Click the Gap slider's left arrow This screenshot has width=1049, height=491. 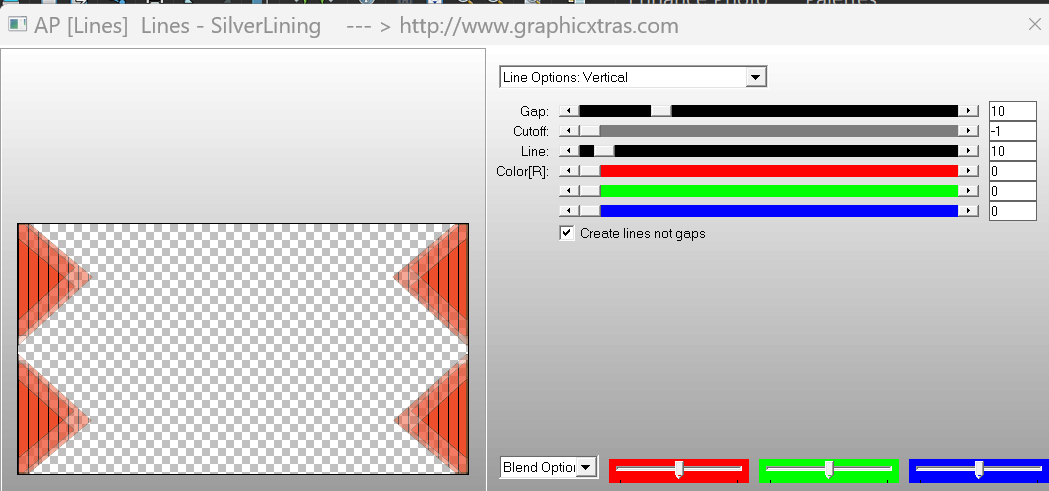click(569, 111)
